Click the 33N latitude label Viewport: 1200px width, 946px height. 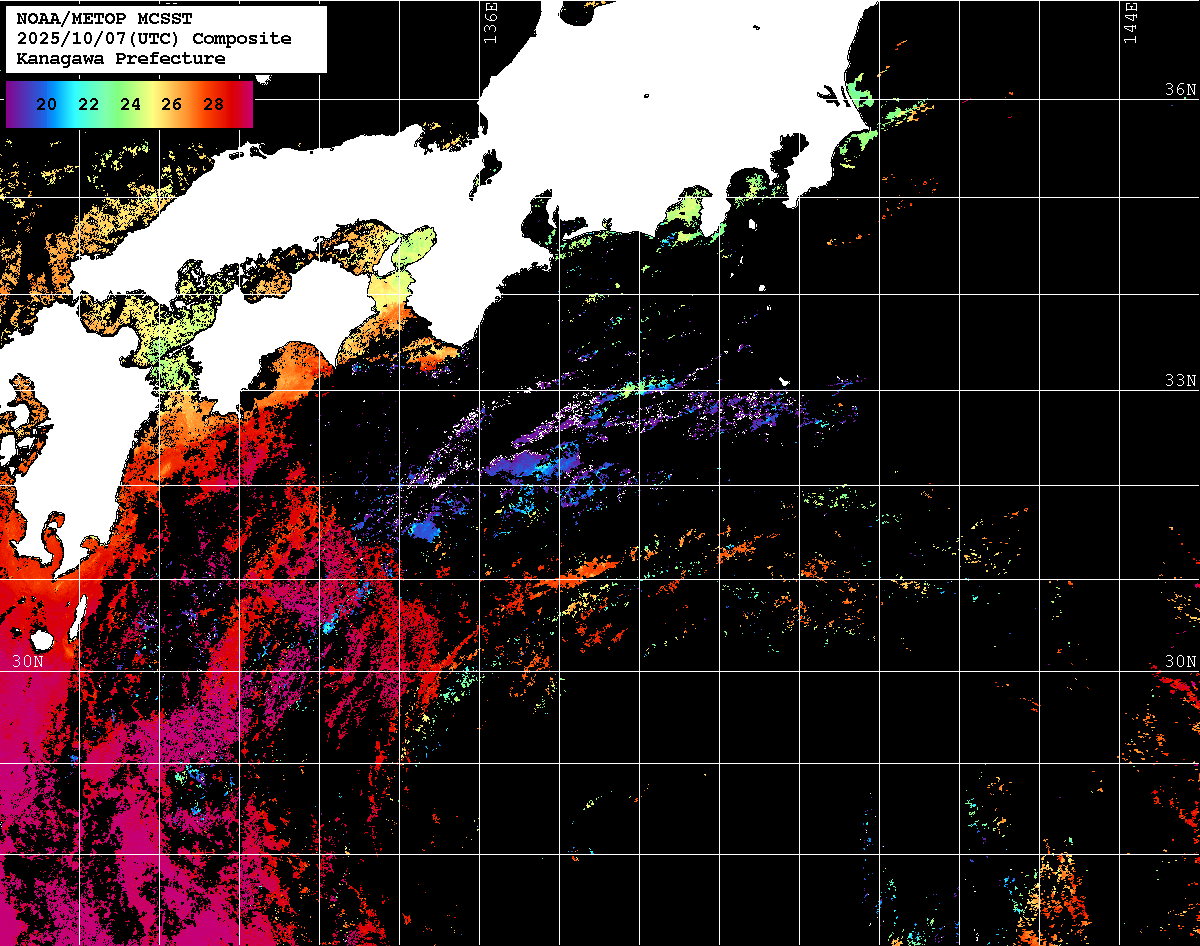(1180, 381)
